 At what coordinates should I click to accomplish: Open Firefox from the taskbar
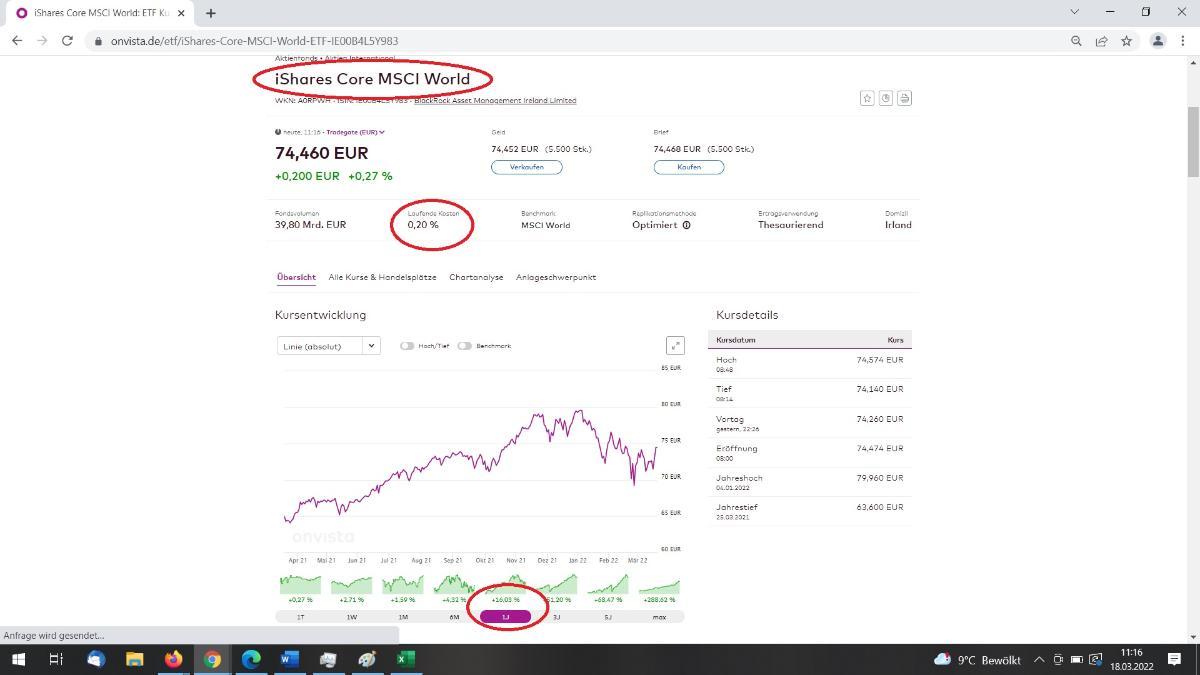(x=174, y=659)
